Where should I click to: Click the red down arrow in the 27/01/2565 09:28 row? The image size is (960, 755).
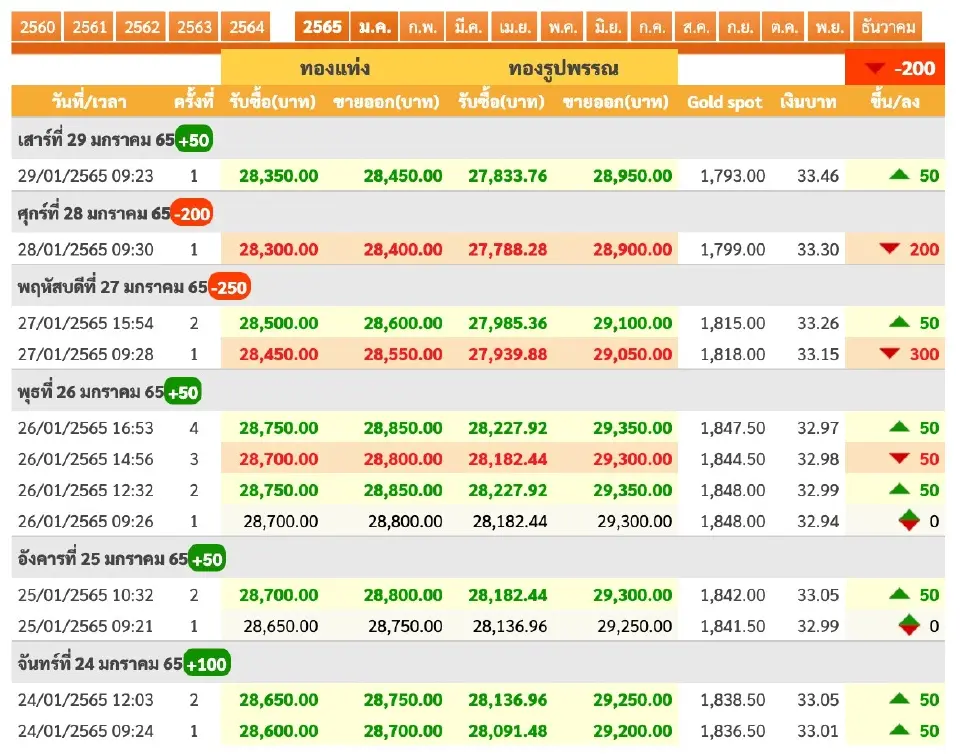click(889, 353)
